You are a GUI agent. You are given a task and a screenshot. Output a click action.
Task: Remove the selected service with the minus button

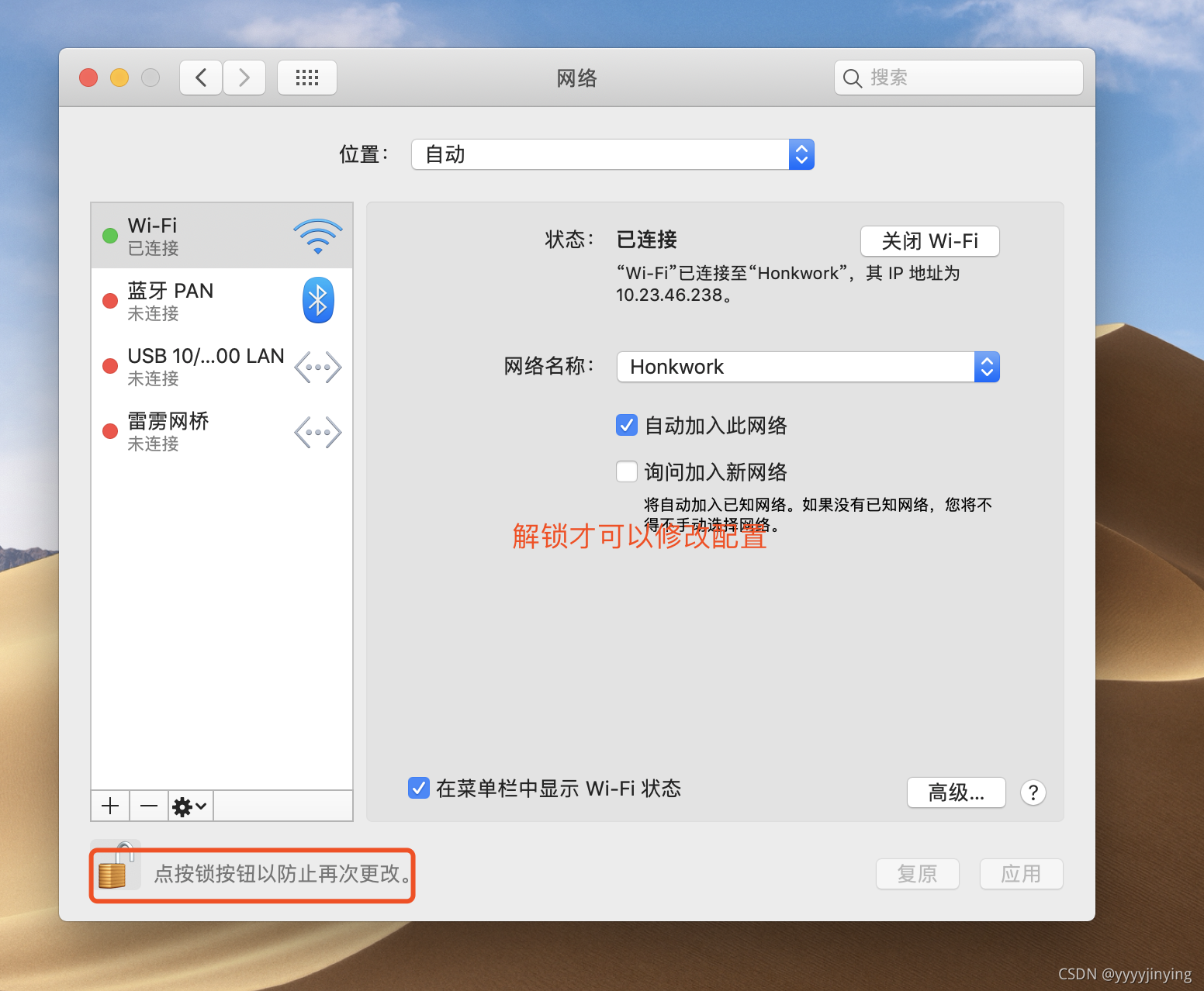click(x=149, y=806)
